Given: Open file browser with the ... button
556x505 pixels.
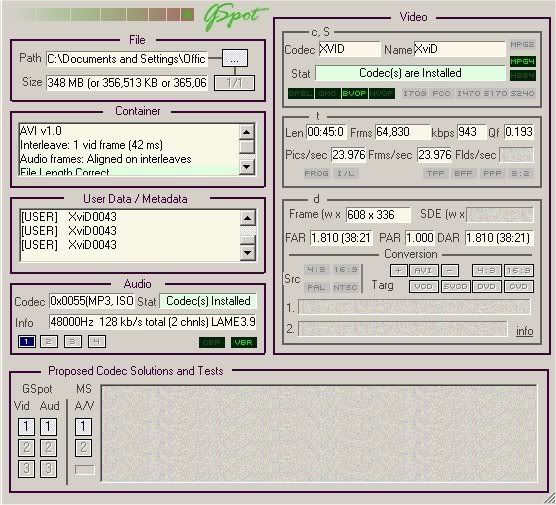Looking at the screenshot, I should click(x=235, y=58).
